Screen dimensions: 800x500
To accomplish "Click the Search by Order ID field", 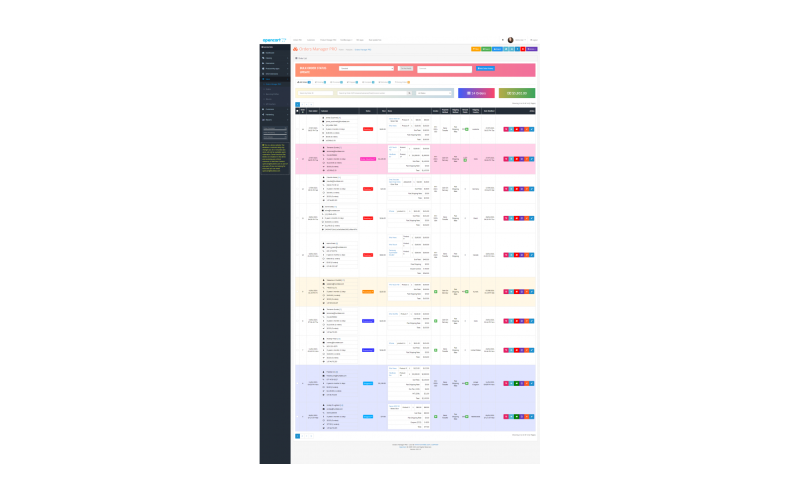I will (315, 93).
